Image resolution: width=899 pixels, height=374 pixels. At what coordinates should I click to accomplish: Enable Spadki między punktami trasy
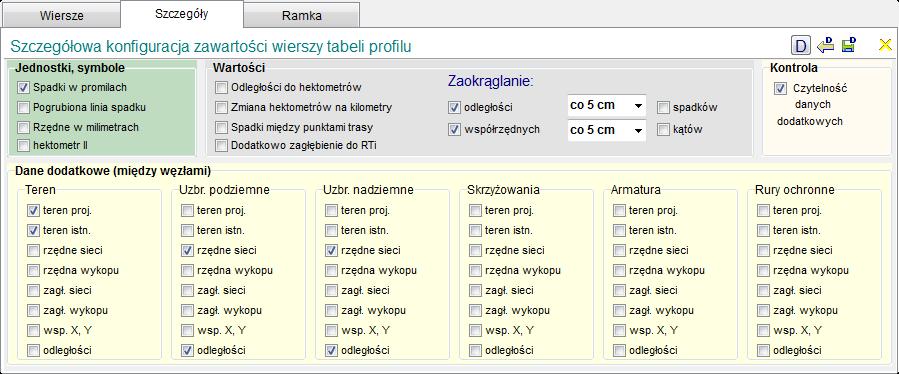(x=221, y=127)
